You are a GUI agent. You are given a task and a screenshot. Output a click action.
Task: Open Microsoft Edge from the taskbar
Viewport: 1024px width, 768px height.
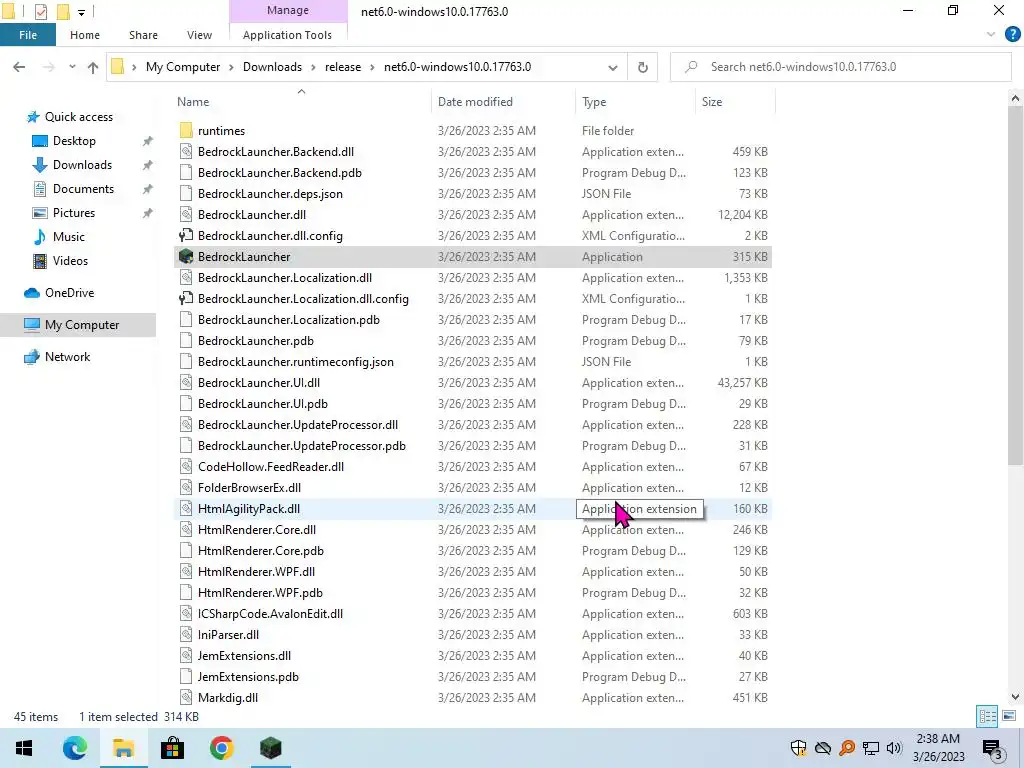(74, 748)
